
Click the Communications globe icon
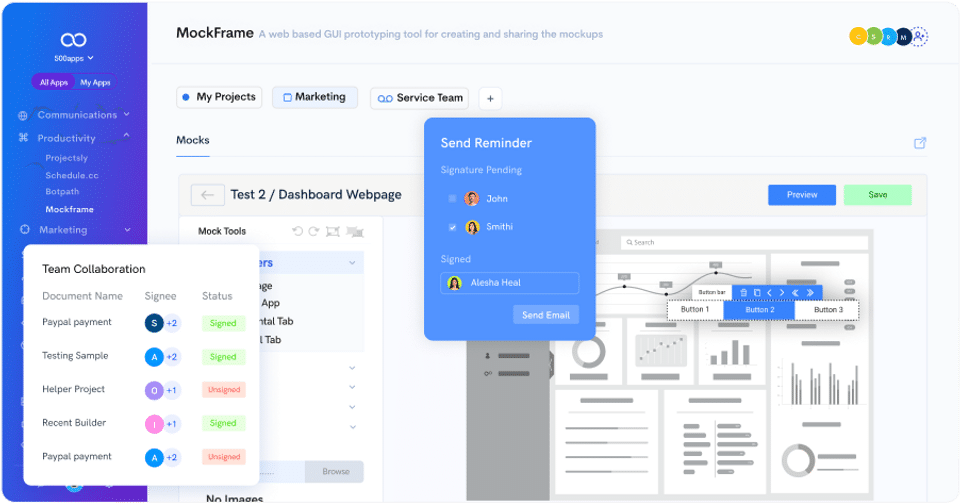[23, 115]
